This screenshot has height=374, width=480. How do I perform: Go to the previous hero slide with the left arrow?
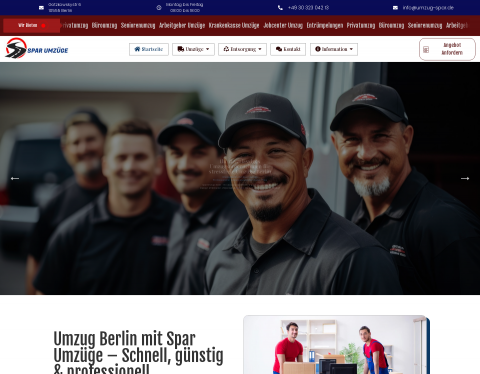point(15,179)
